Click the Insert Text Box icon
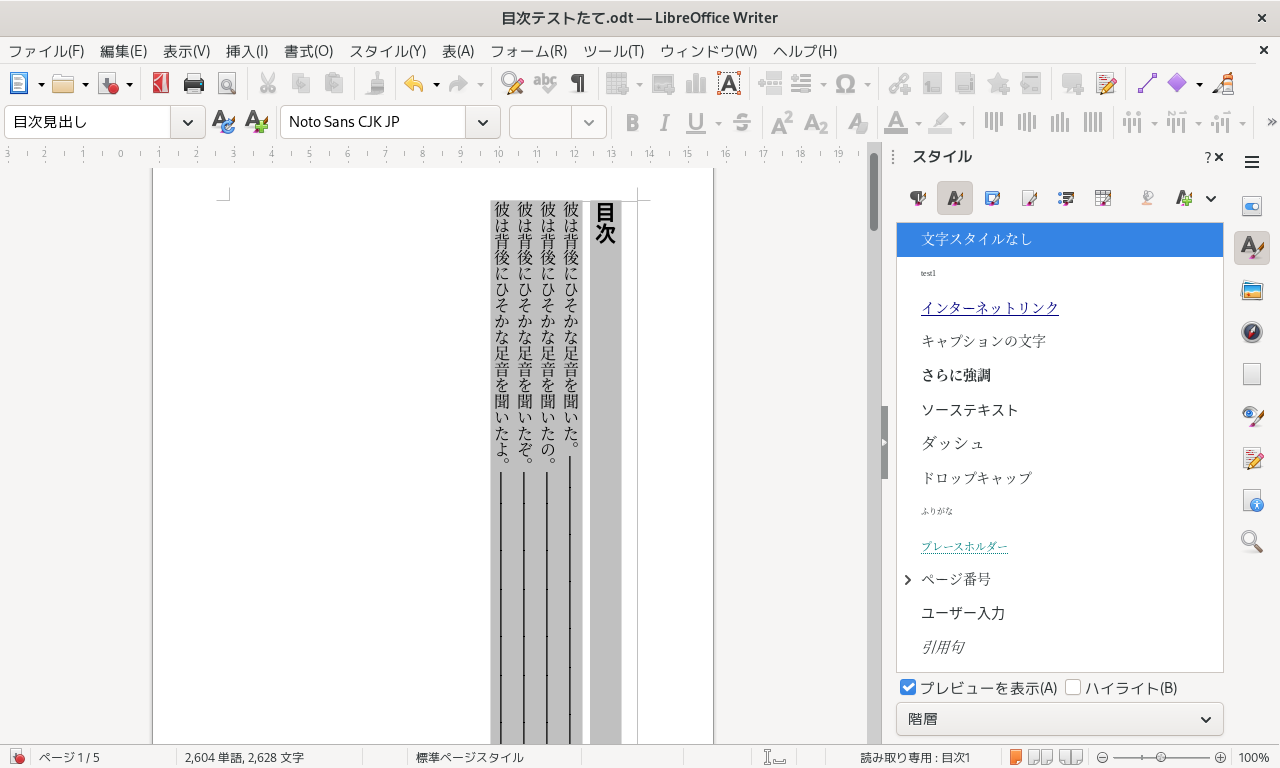The image size is (1280, 768). (729, 84)
